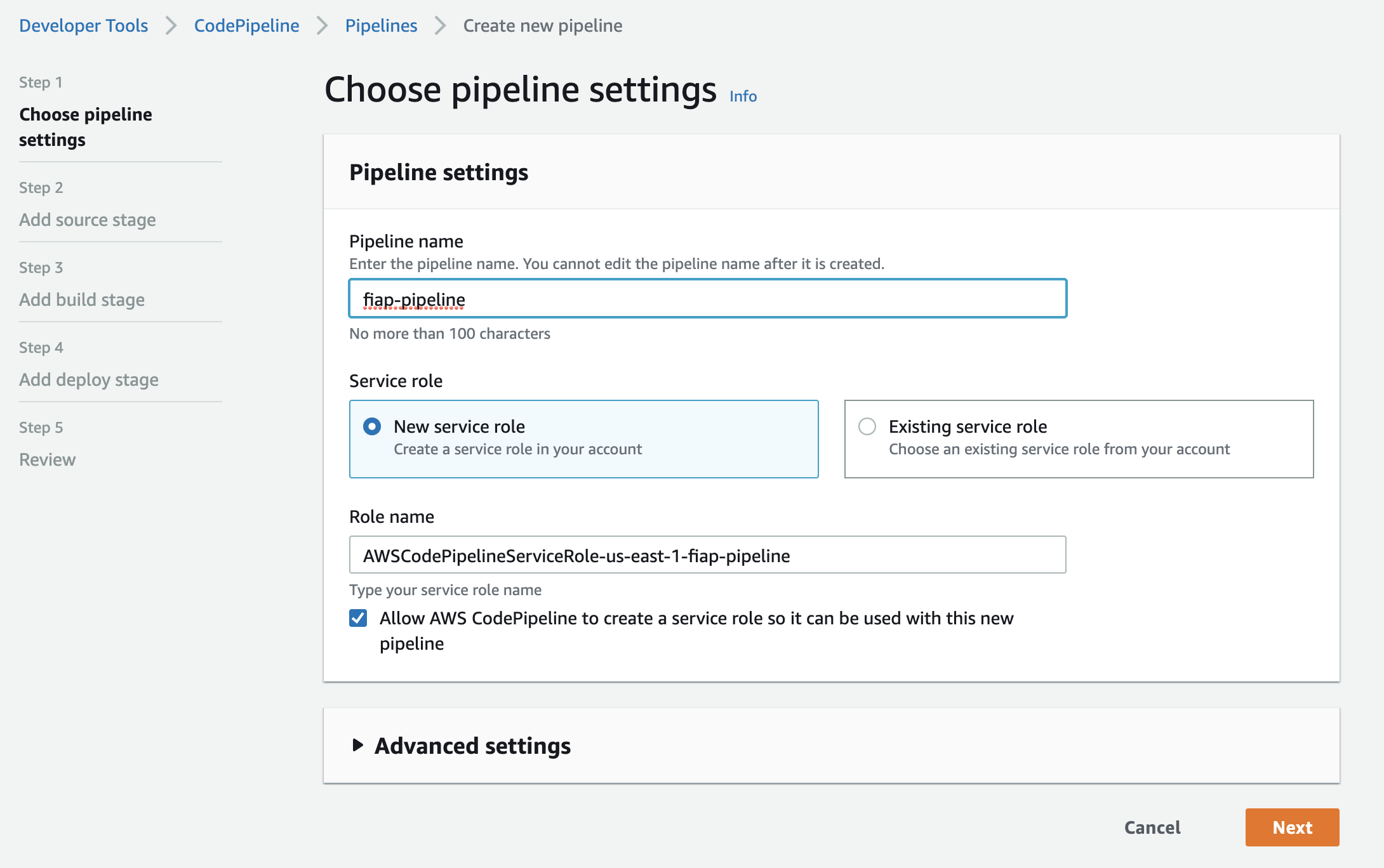The image size is (1384, 868).
Task: Expand the Advanced settings triangle
Action: pos(358,745)
